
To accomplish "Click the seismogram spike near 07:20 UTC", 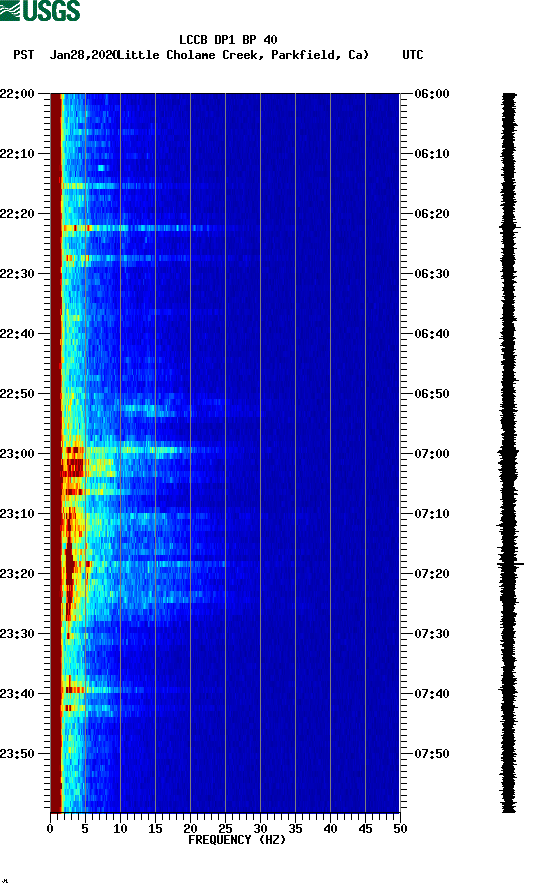I will 512,564.
